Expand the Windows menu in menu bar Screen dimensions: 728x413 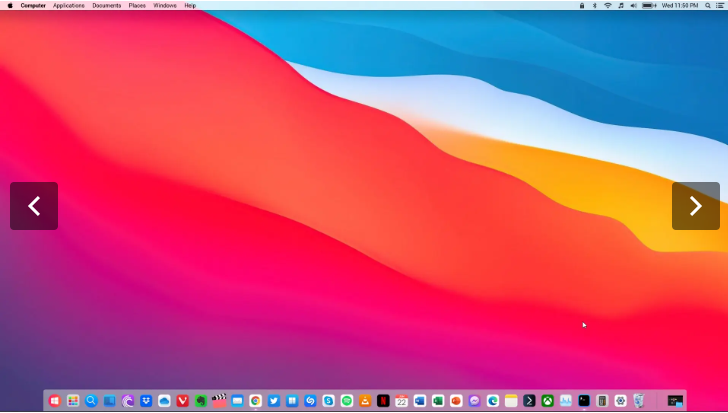pyautogui.click(x=165, y=5)
